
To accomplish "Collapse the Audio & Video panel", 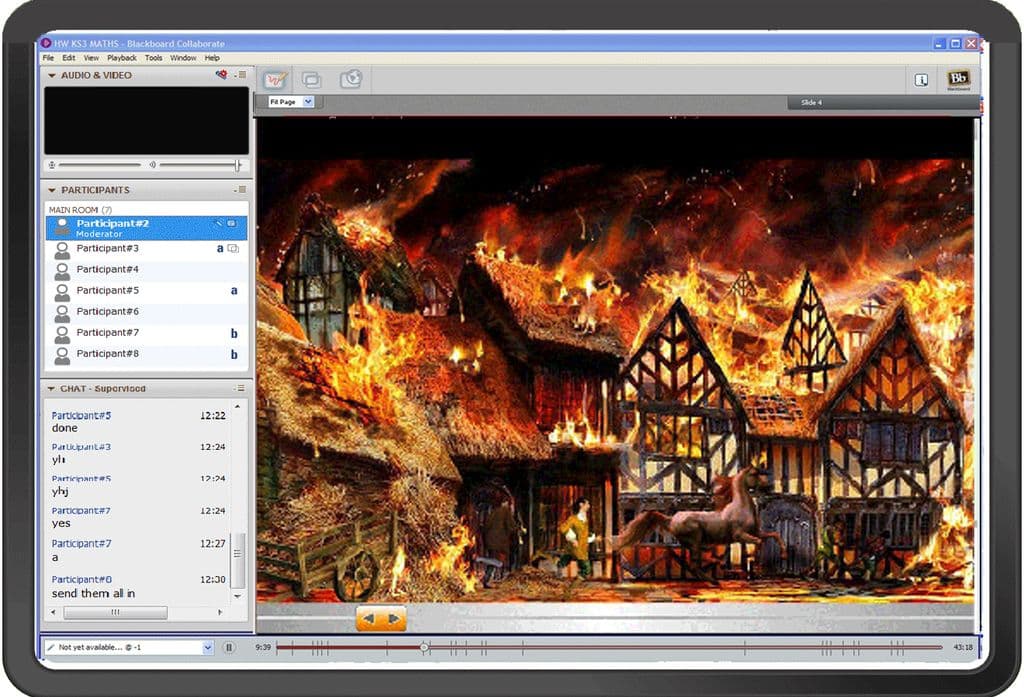I will 52,76.
